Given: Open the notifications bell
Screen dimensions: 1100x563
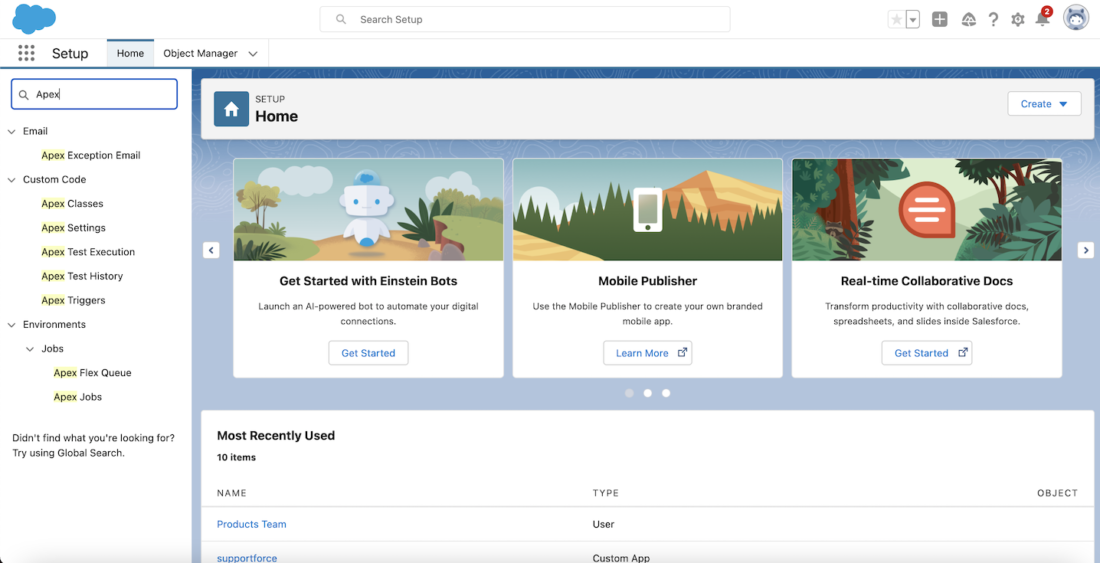Looking at the screenshot, I should tap(1043, 19).
